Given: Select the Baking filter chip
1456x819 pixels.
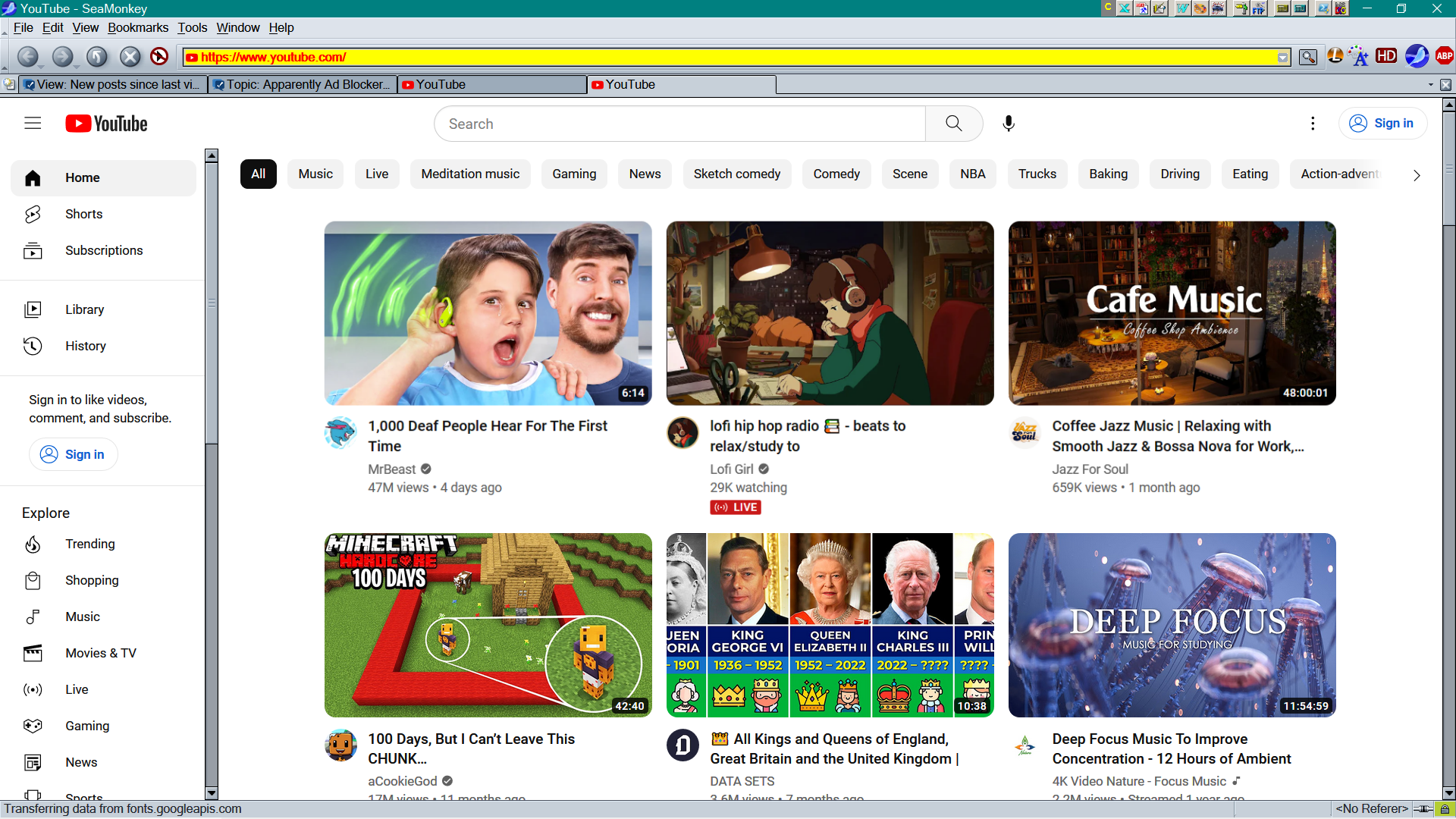Looking at the screenshot, I should (x=1109, y=174).
